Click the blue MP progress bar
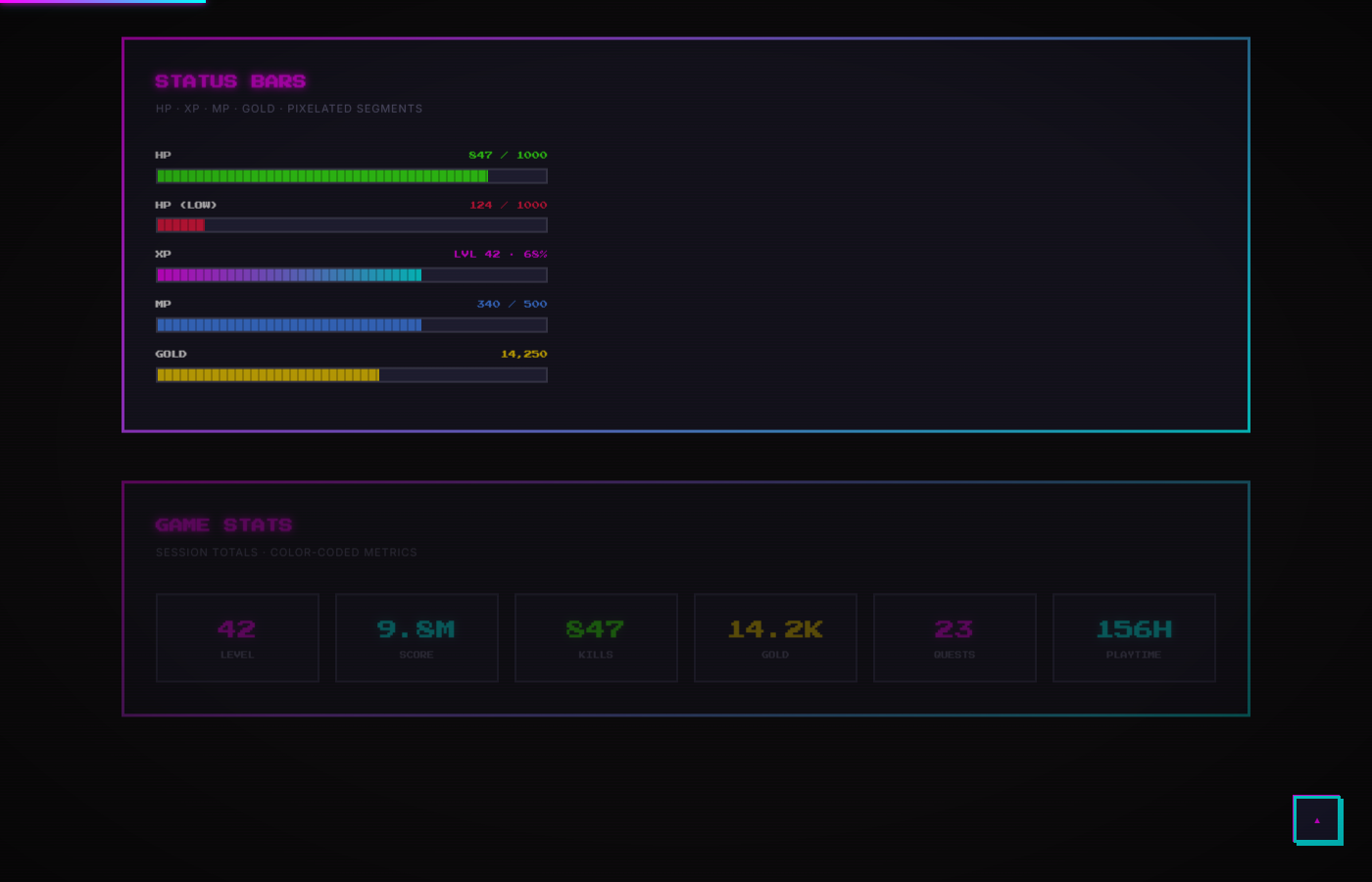1372x882 pixels. (x=351, y=325)
